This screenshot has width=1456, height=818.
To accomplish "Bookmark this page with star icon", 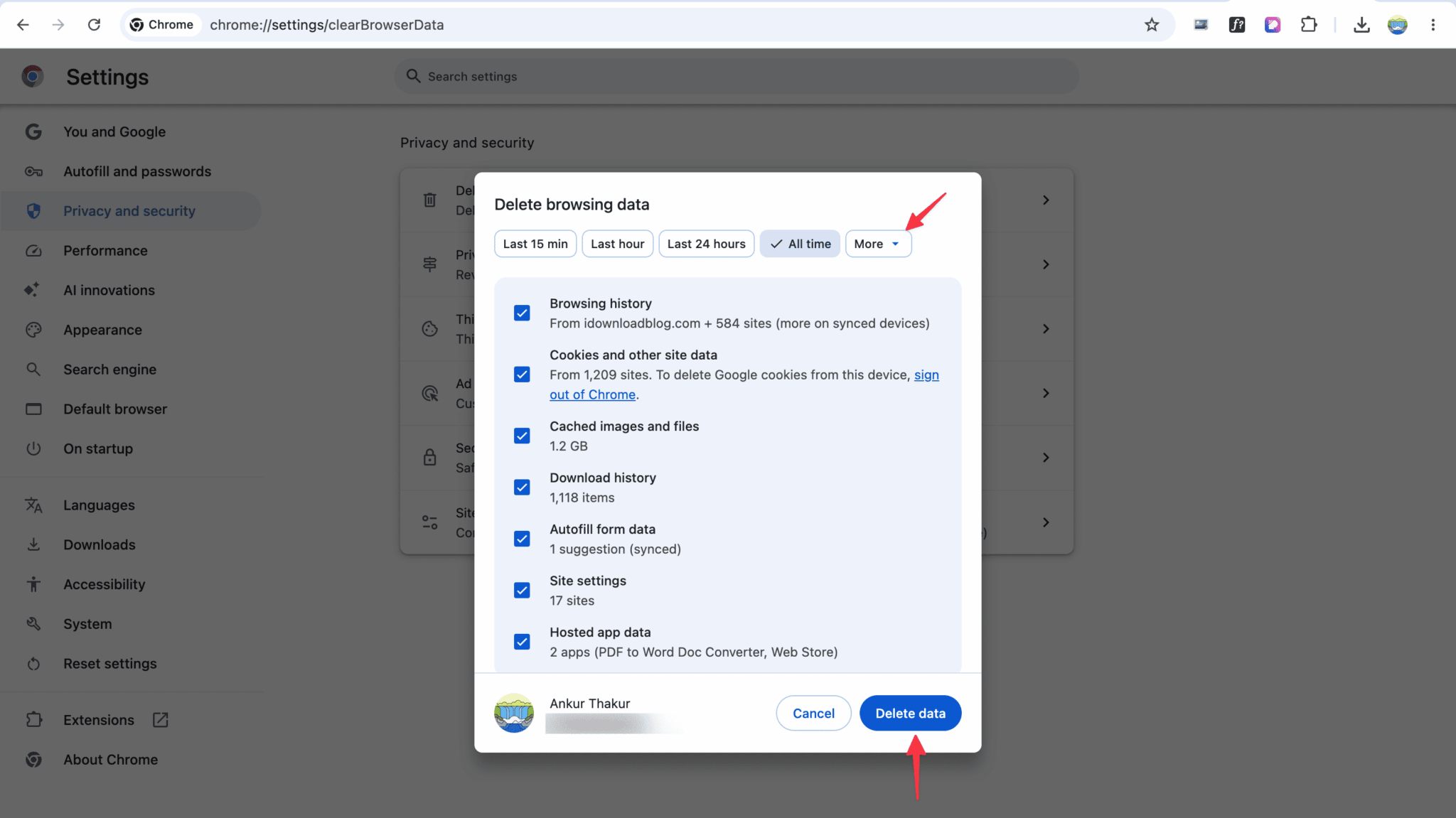I will pyautogui.click(x=1152, y=25).
